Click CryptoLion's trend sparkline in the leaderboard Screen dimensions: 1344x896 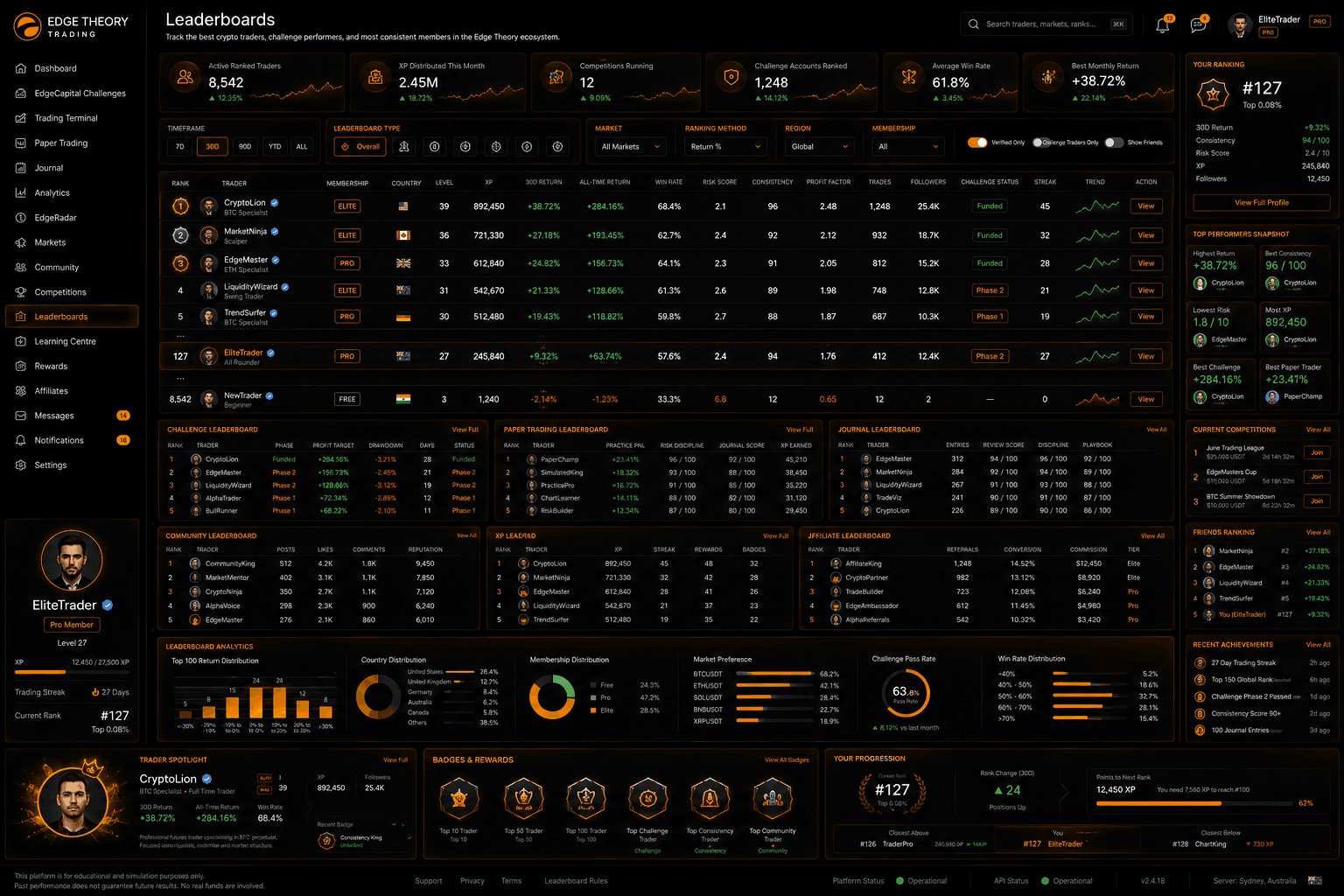point(1096,206)
